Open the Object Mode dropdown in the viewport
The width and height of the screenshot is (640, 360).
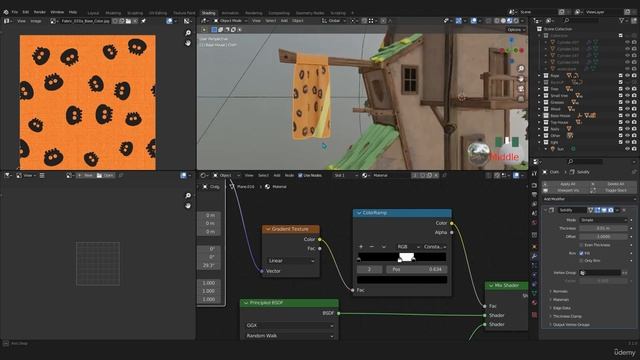(230, 20)
